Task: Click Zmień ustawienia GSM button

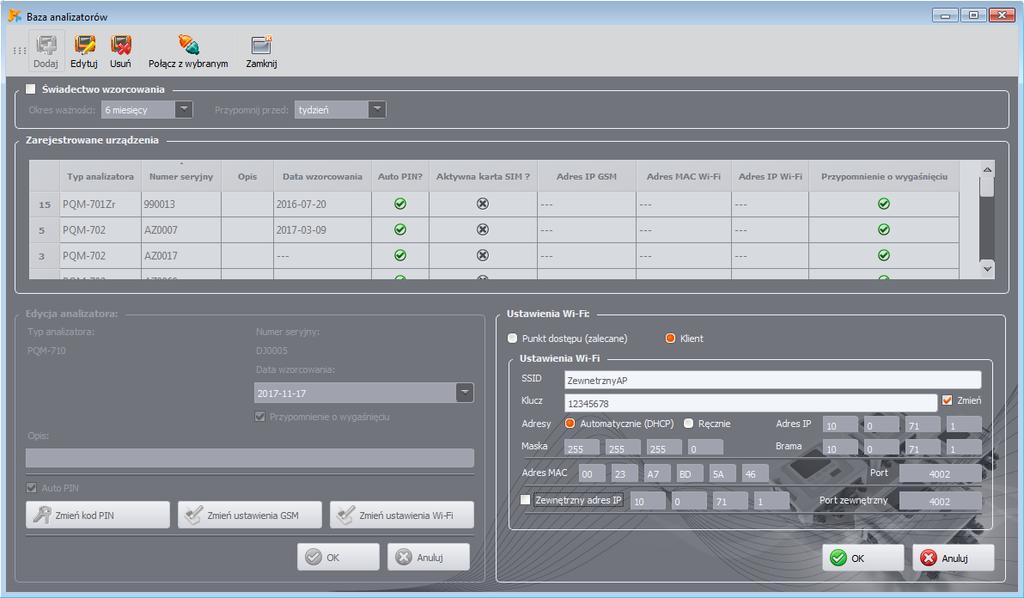Action: 249,515
